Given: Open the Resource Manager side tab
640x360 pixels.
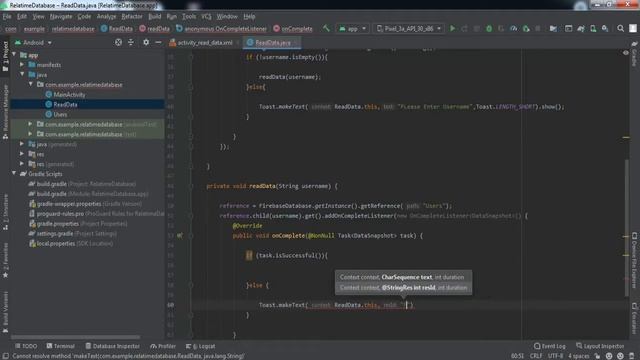Looking at the screenshot, I should pos(5,112).
